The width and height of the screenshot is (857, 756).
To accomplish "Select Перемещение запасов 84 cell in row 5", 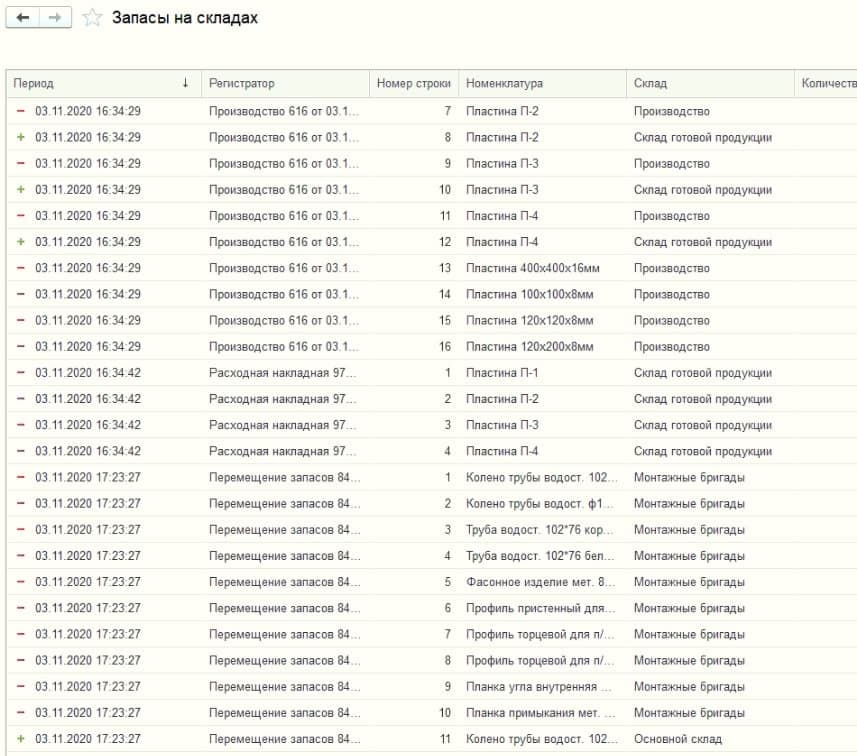I will [x=285, y=582].
